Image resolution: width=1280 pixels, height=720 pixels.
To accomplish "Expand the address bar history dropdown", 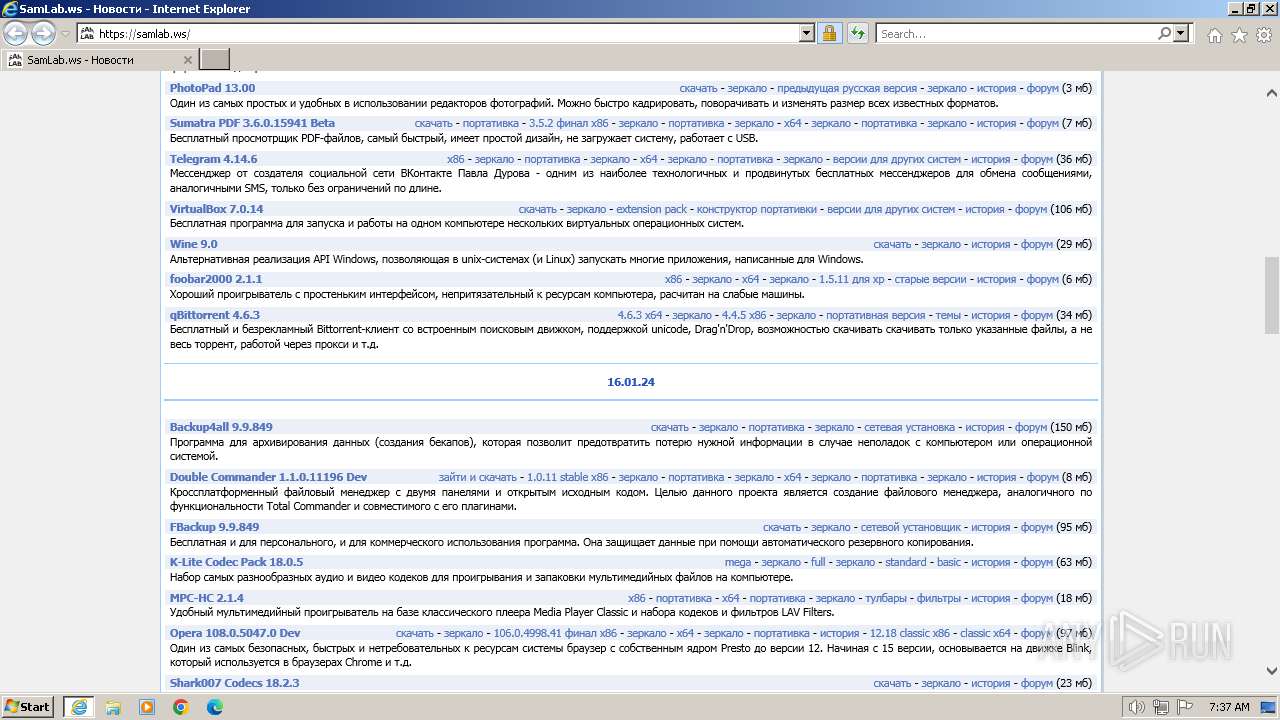I will tap(807, 33).
